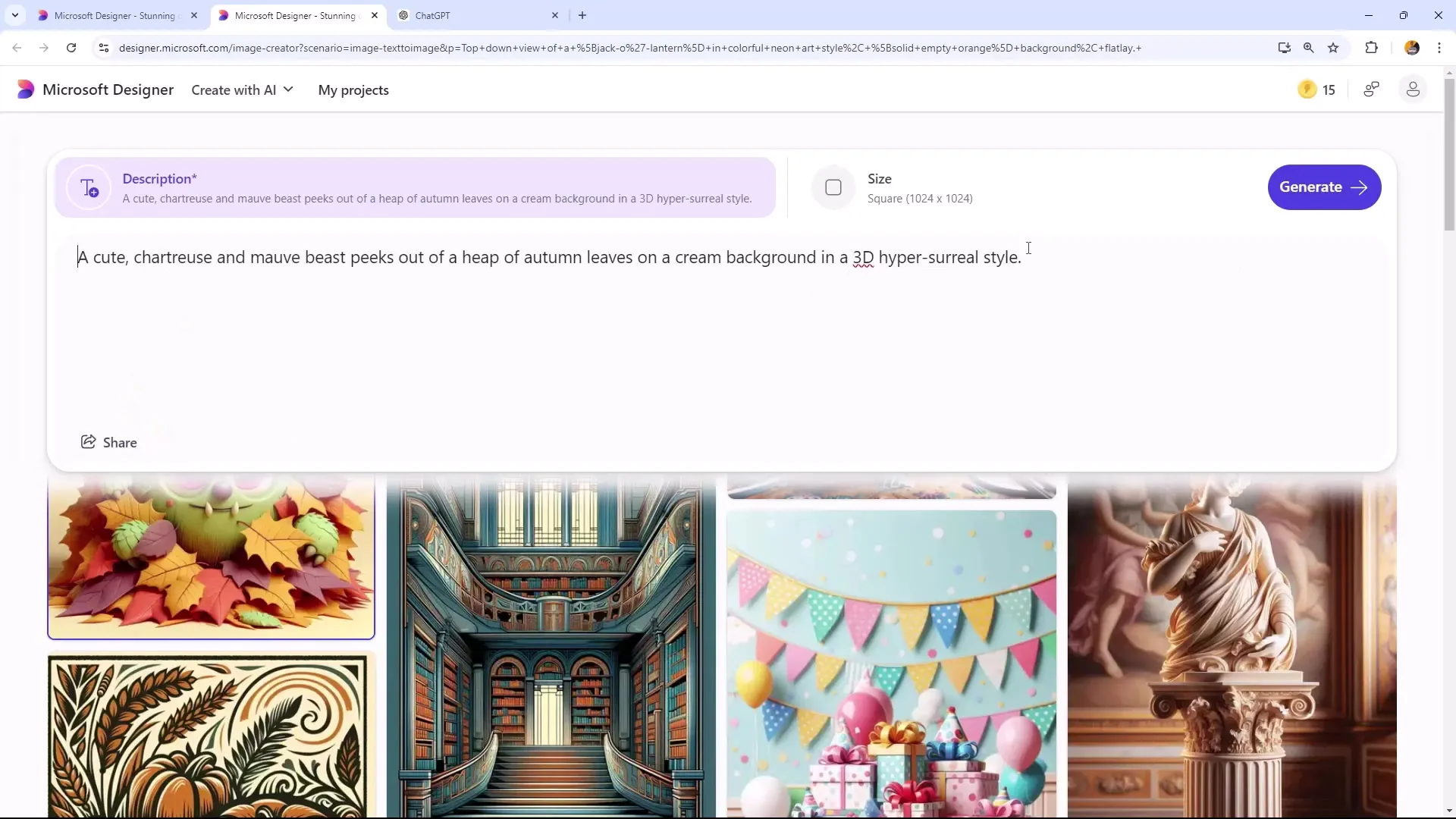The width and height of the screenshot is (1456, 819).
Task: Toggle the Size checkbox option
Action: pos(833,187)
